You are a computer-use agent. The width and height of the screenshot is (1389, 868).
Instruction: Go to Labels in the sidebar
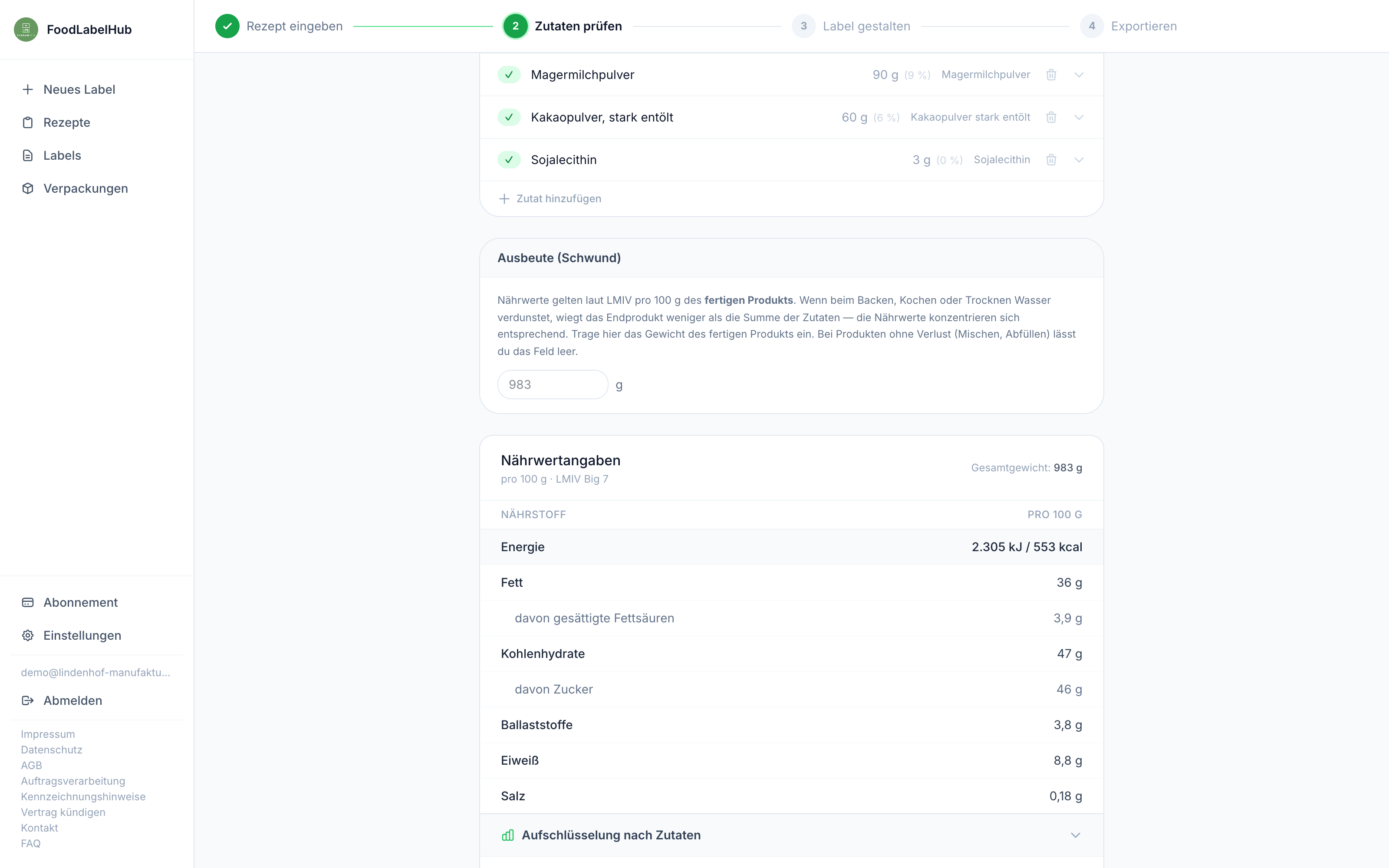coord(96,155)
